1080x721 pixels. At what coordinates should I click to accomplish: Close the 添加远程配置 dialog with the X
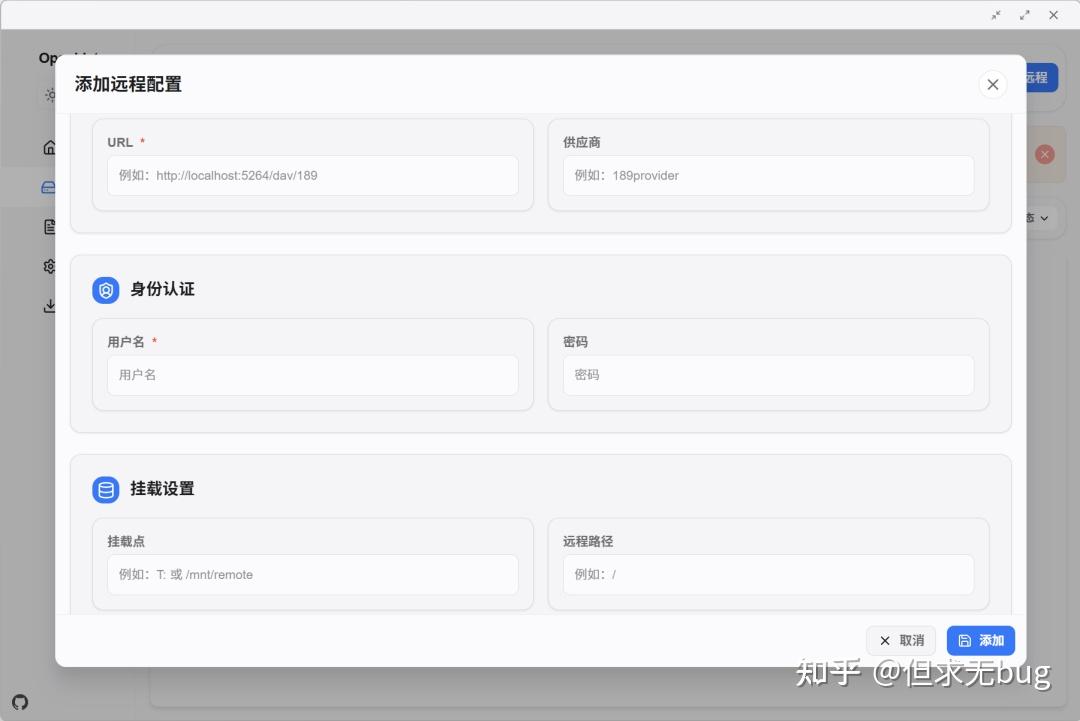(x=993, y=84)
